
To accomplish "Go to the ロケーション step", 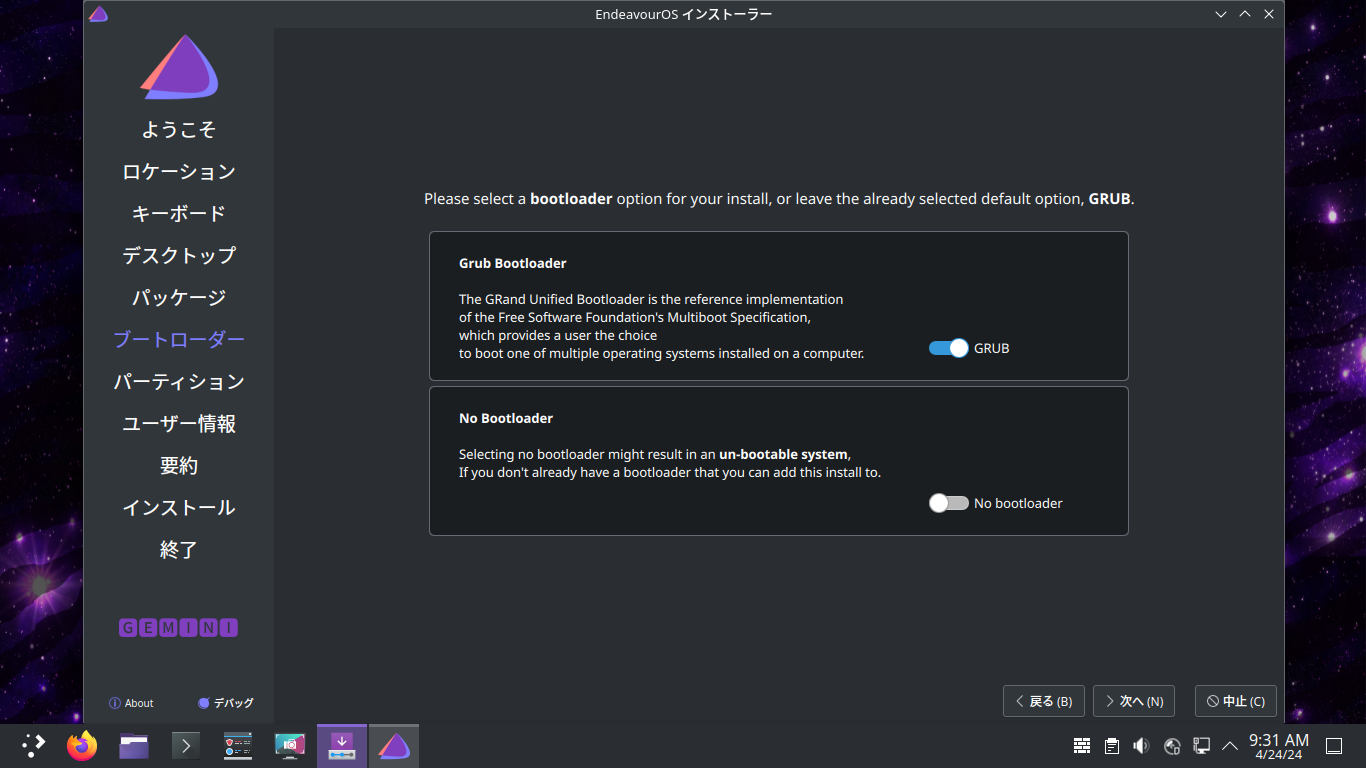I will click(179, 172).
